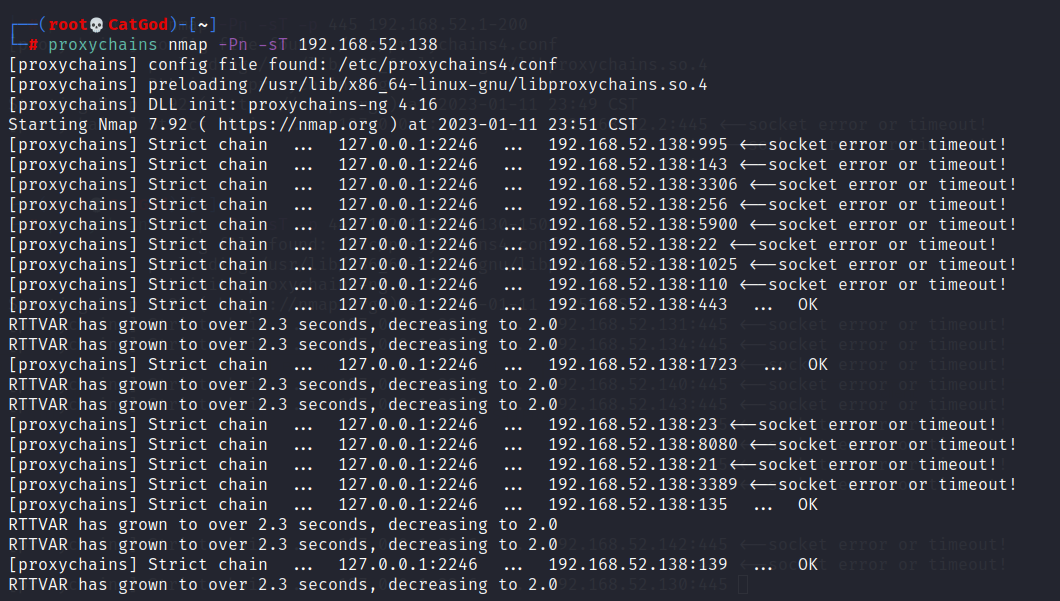Image resolution: width=1060 pixels, height=601 pixels.
Task: Click the "Starting Nmap 7.92" text
Action: point(93,125)
